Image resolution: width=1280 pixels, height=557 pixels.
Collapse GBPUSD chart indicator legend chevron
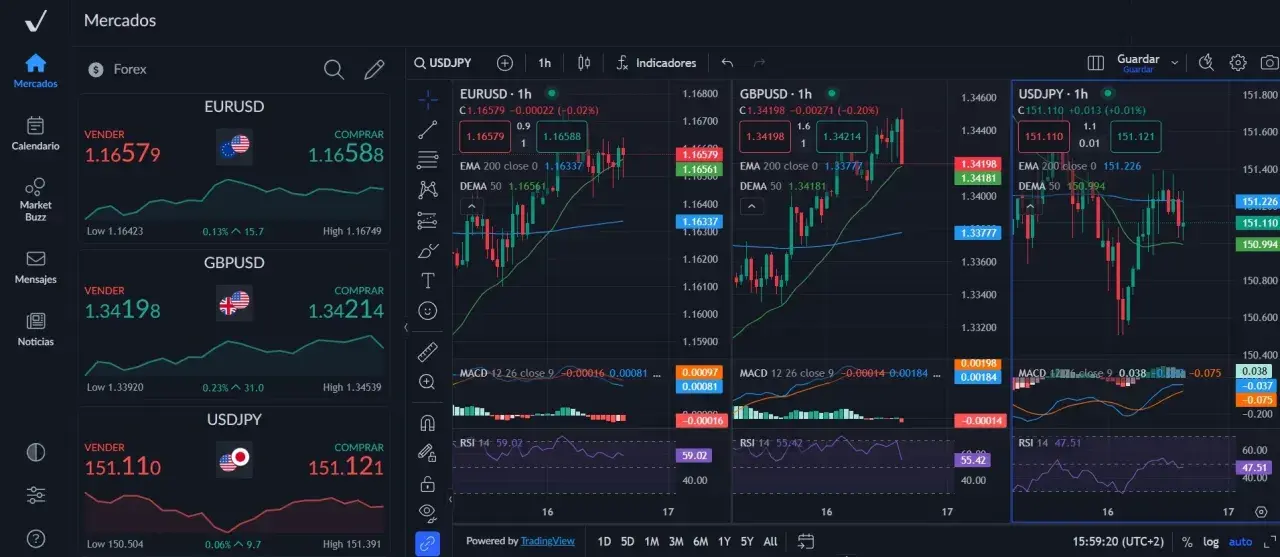[x=751, y=206]
